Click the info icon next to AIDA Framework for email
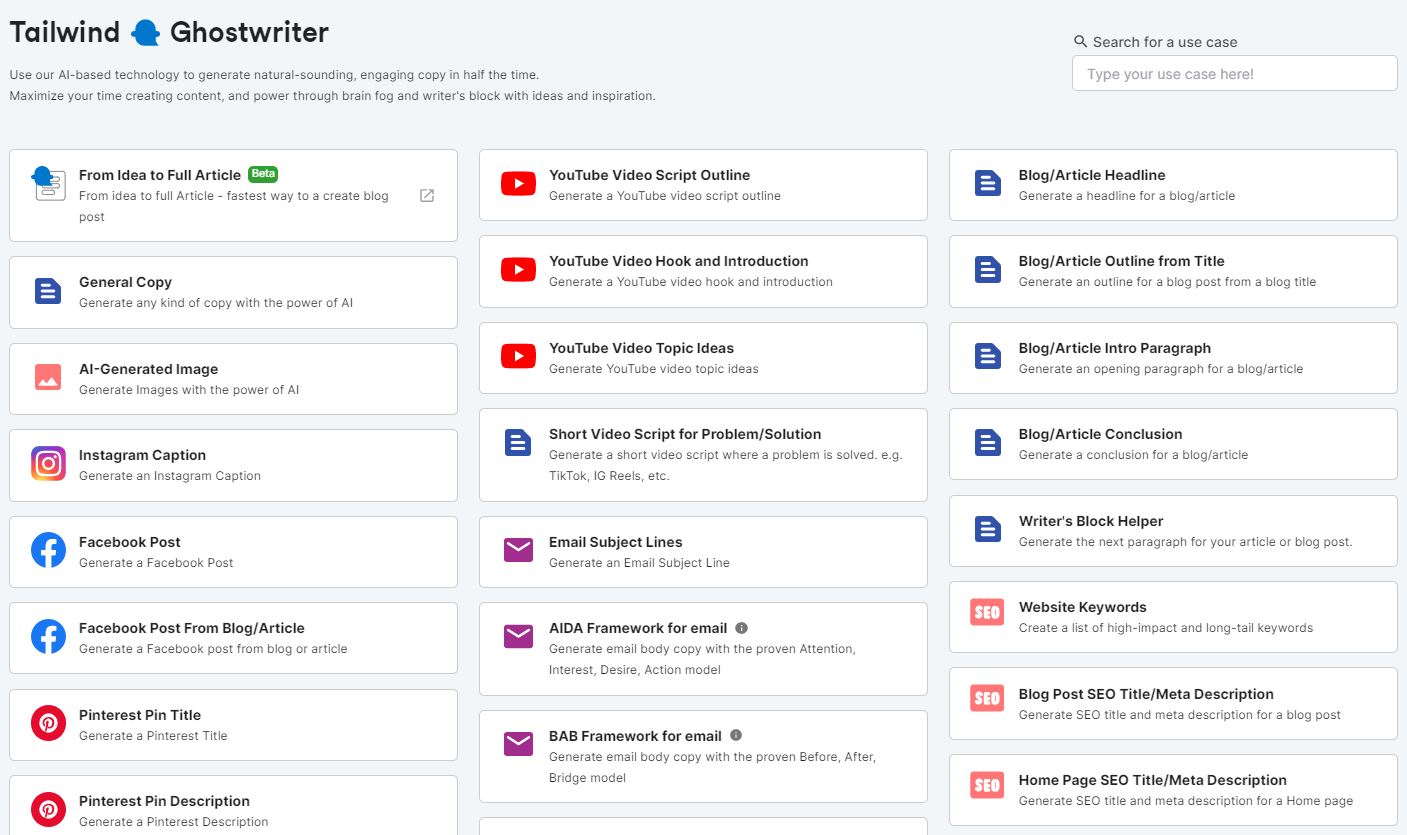 tap(741, 628)
